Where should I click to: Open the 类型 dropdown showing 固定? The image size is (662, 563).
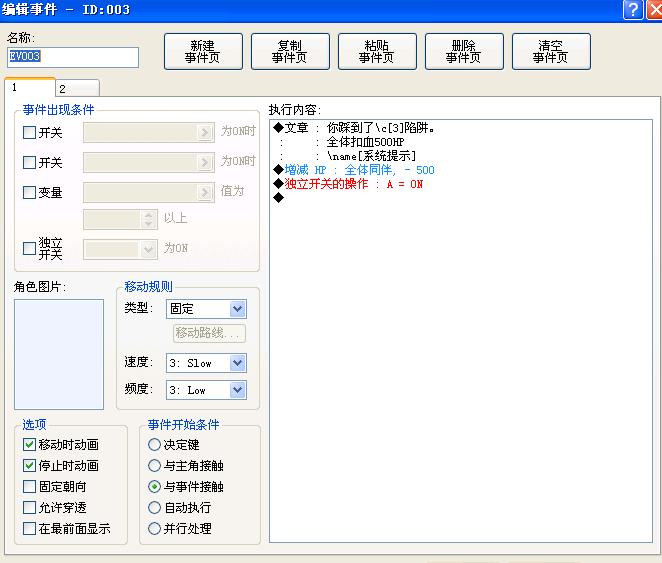[206, 309]
